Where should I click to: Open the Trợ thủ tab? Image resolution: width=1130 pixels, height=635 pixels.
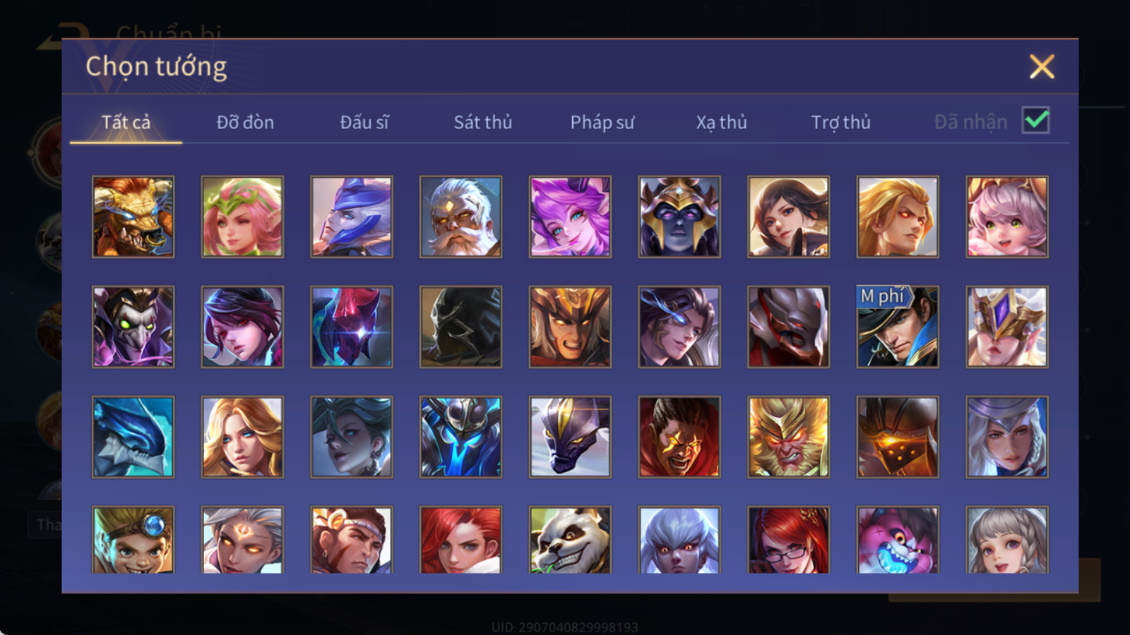pos(841,123)
